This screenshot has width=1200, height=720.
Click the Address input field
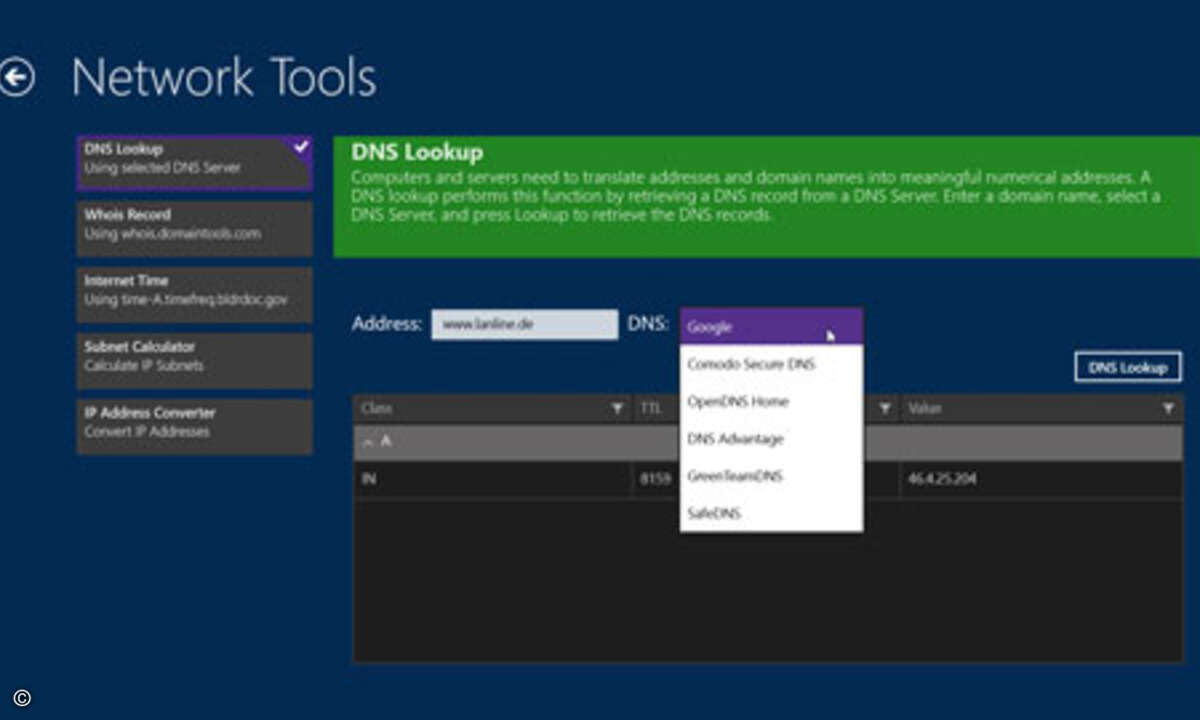524,324
